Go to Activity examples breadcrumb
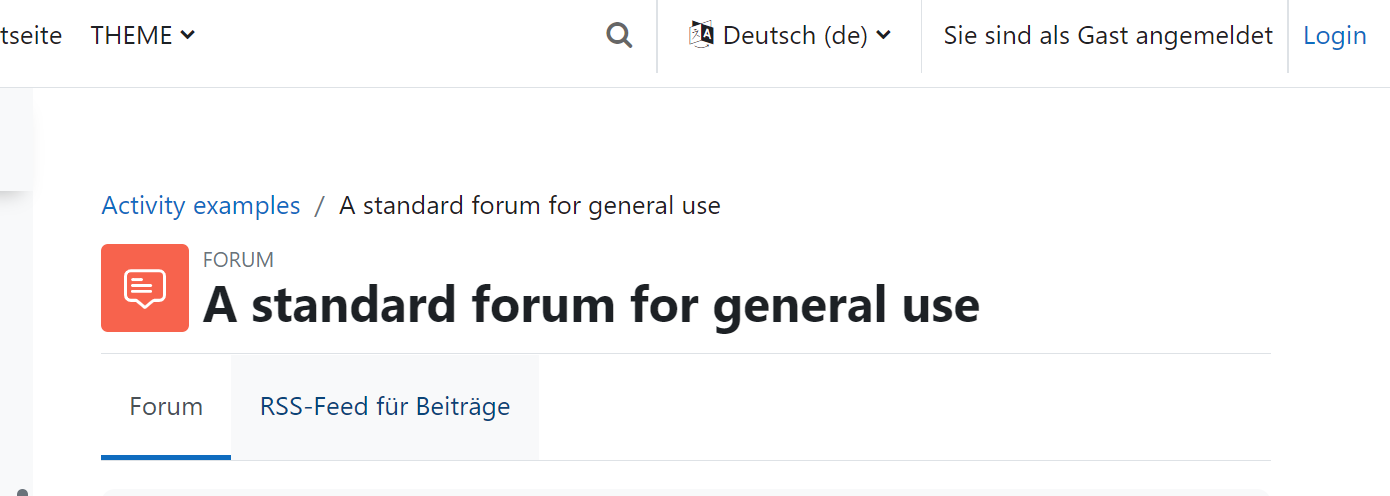Screen dimensions: 1390x496 click(x=201, y=206)
